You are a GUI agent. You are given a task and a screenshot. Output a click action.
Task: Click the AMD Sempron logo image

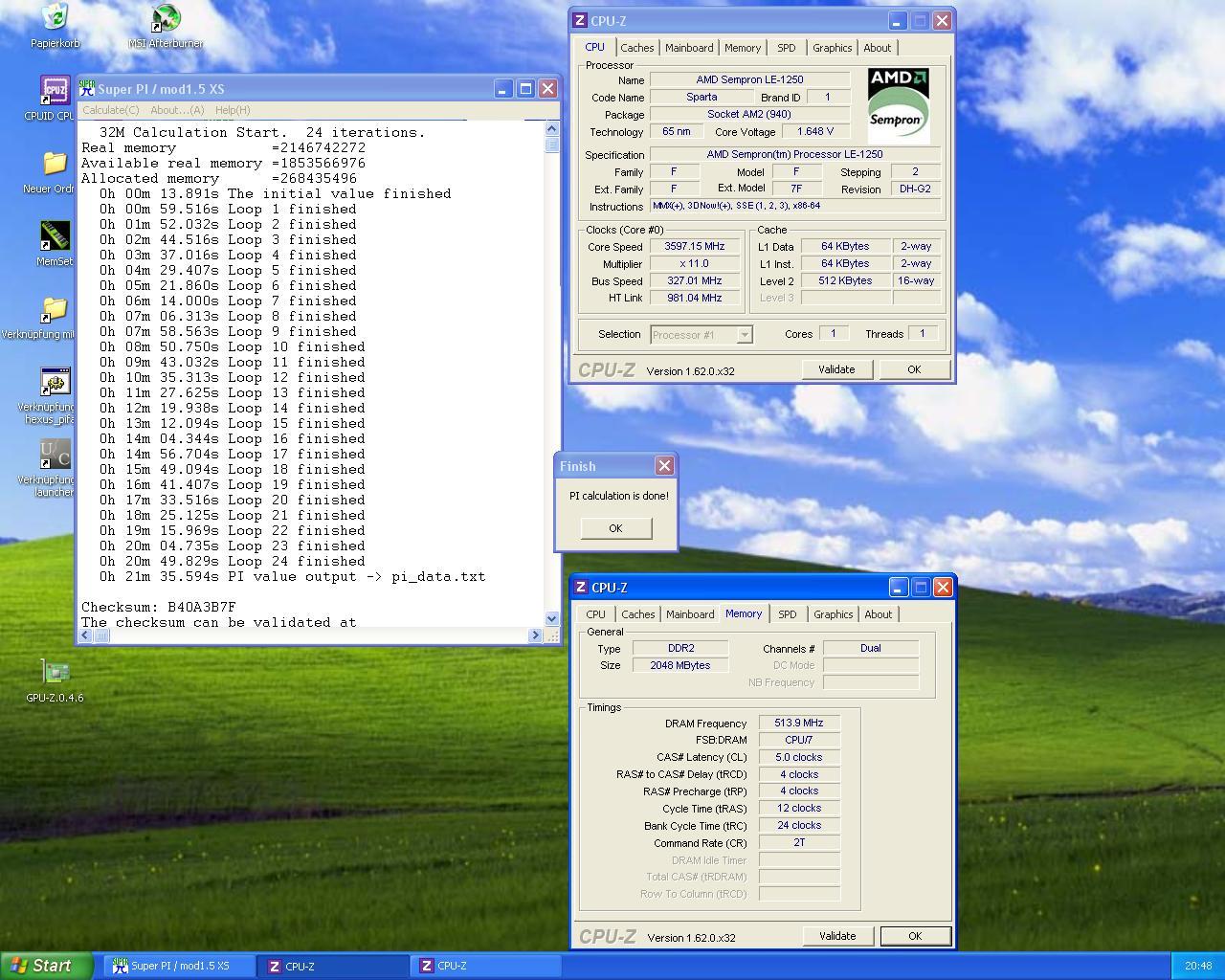tap(899, 105)
